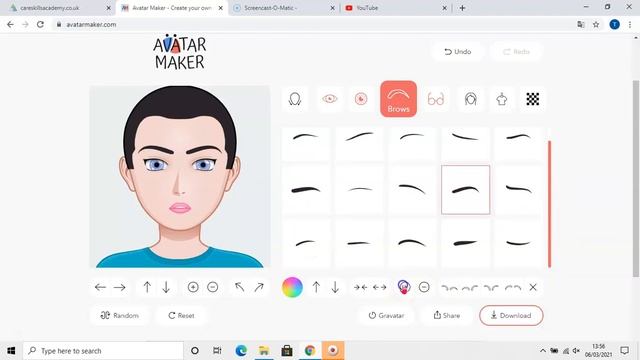The image size is (640, 360).
Task: Open the clothes shirt category
Action: tap(502, 99)
